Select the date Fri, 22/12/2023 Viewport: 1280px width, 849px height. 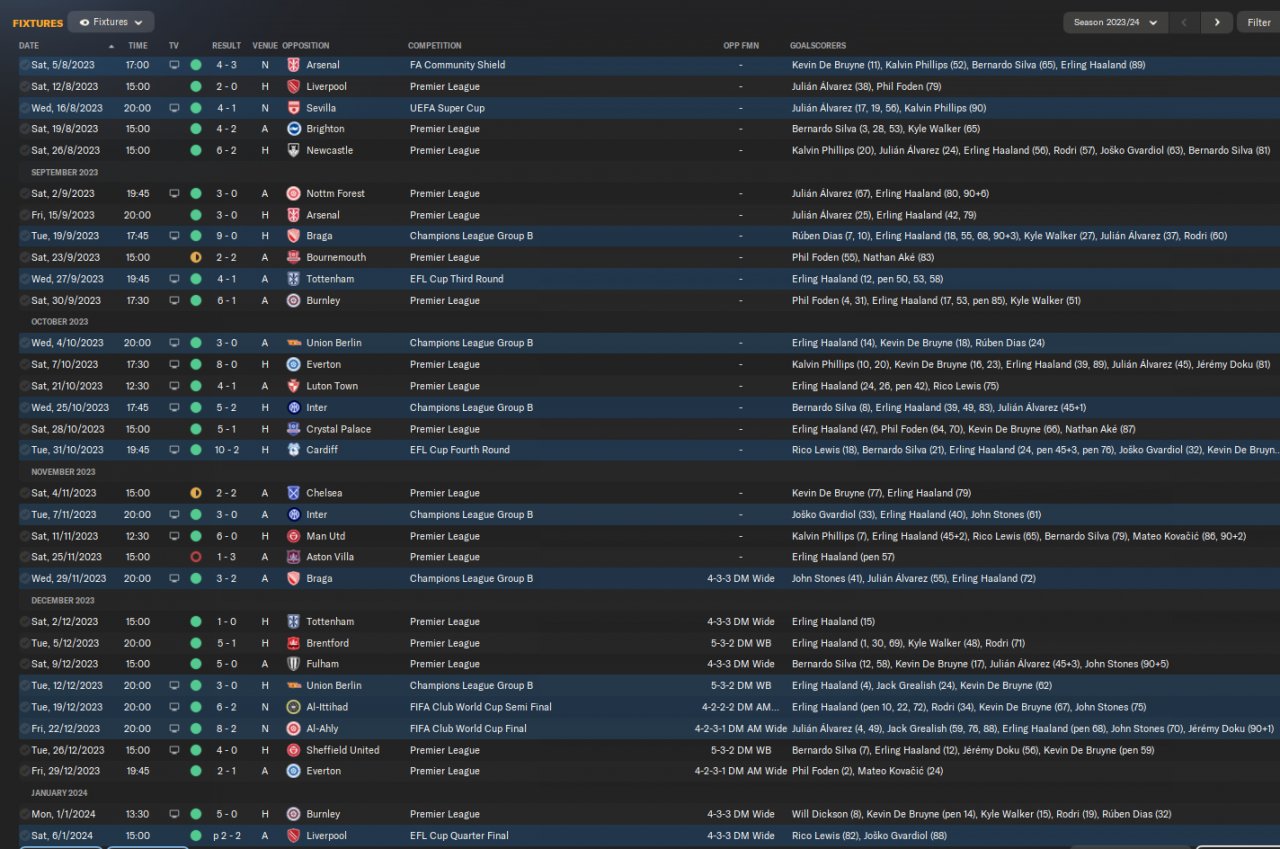click(x=66, y=729)
